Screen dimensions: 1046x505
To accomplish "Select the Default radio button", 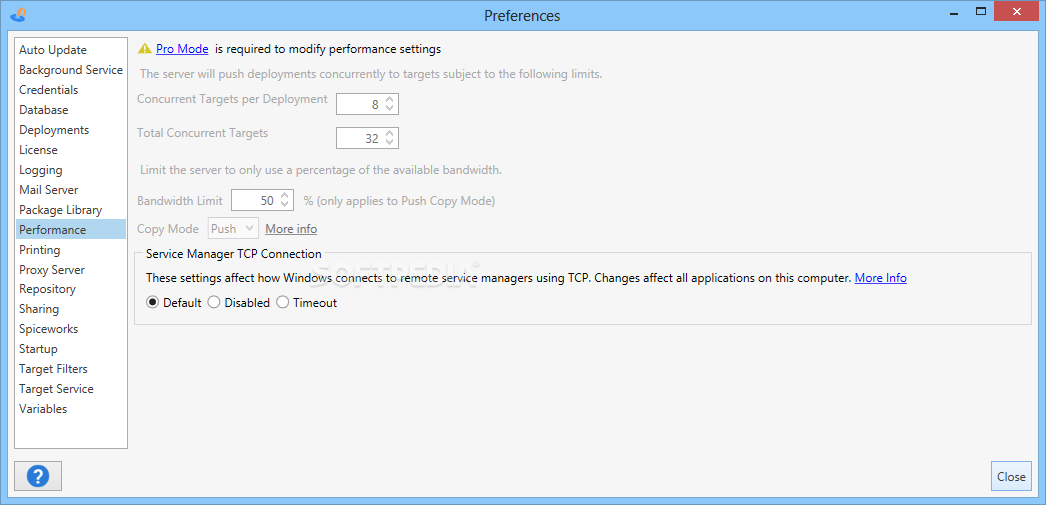I will pos(153,303).
